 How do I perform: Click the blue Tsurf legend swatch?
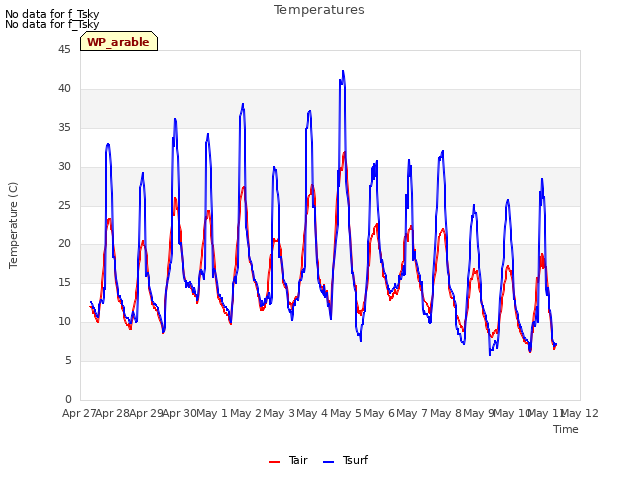coord(329,462)
